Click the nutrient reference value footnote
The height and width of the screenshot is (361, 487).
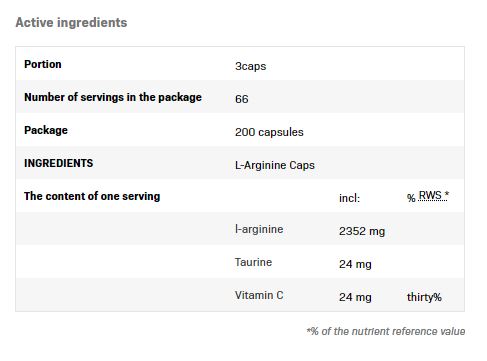tap(386, 331)
